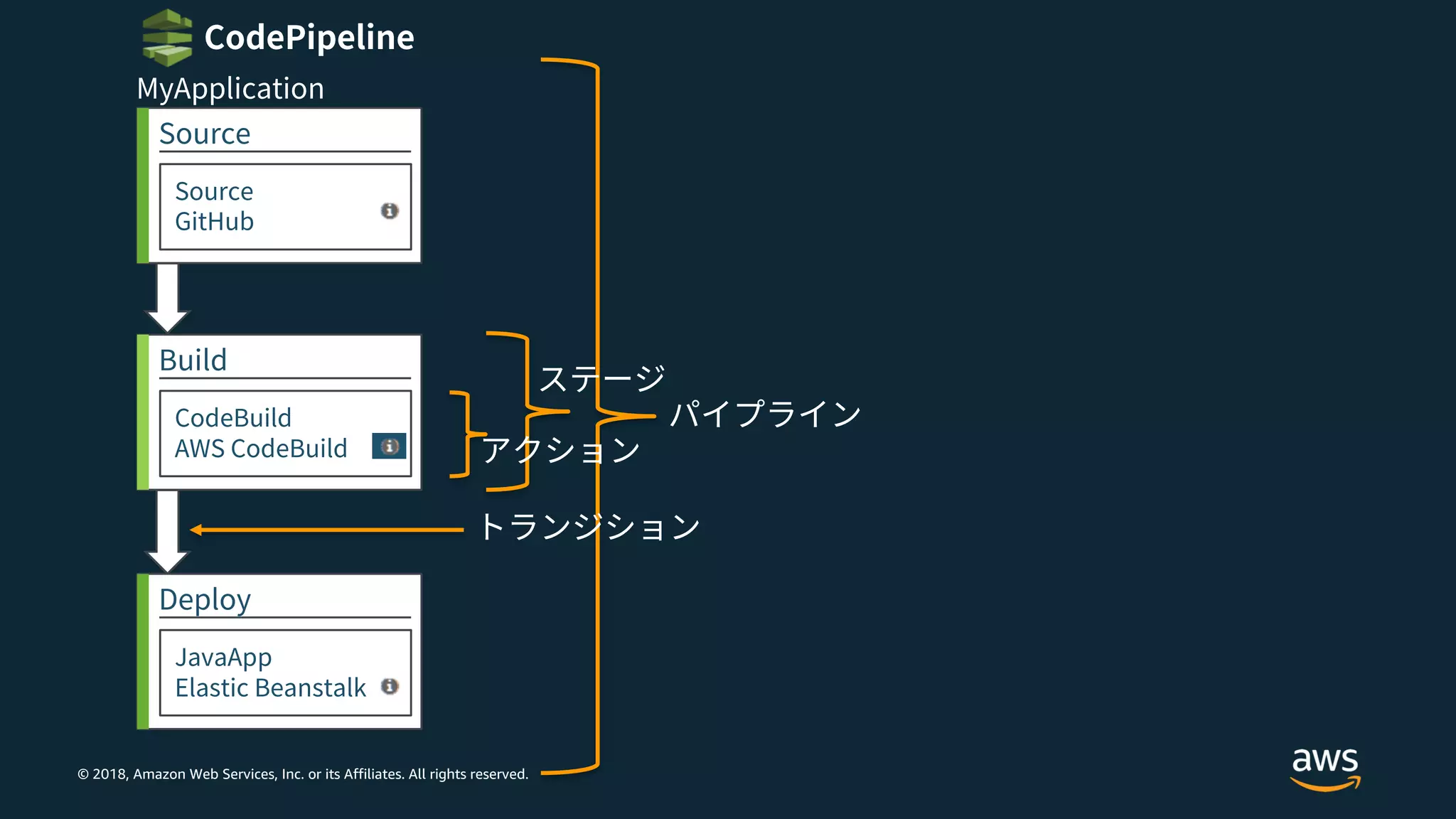The width and height of the screenshot is (1456, 819).
Task: Click the Build stage header
Action: [193, 360]
